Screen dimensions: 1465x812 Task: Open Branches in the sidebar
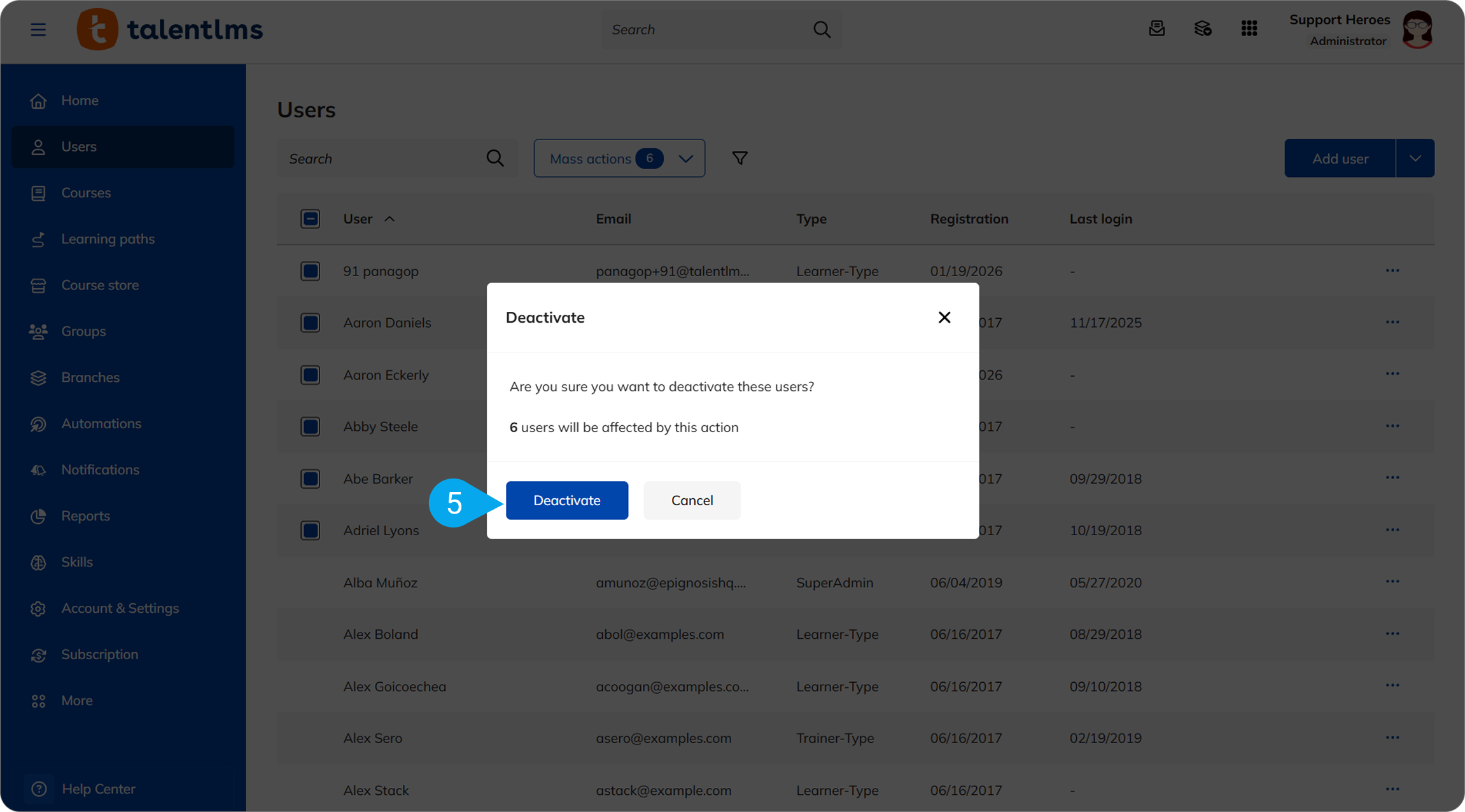pyautogui.click(x=123, y=377)
